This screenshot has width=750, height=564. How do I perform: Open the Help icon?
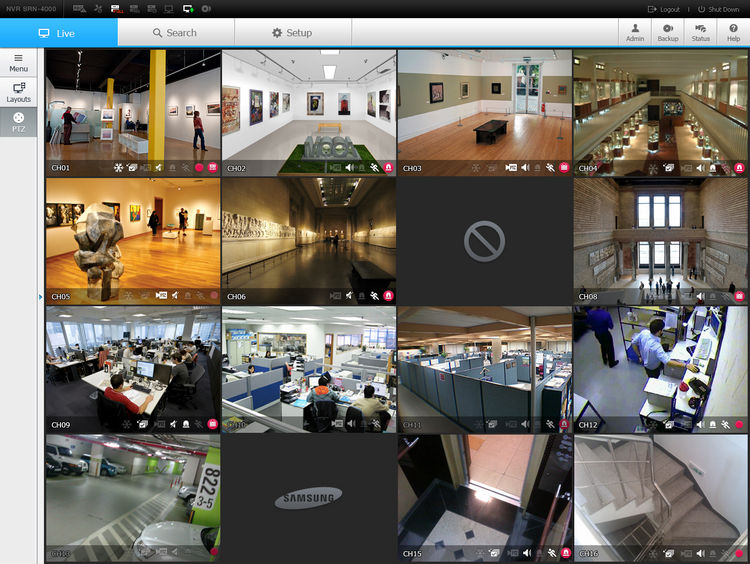point(733,32)
